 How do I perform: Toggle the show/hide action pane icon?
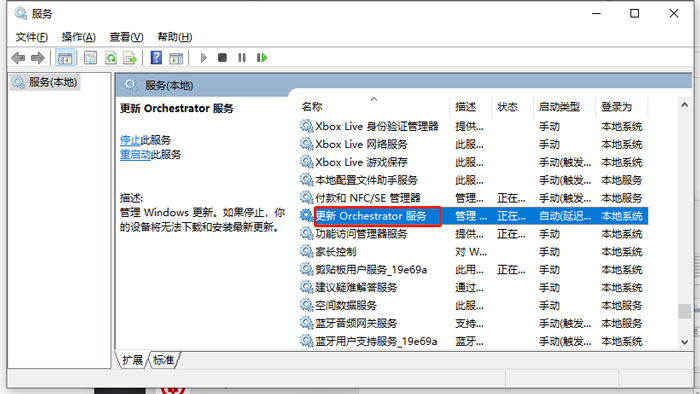[x=176, y=58]
